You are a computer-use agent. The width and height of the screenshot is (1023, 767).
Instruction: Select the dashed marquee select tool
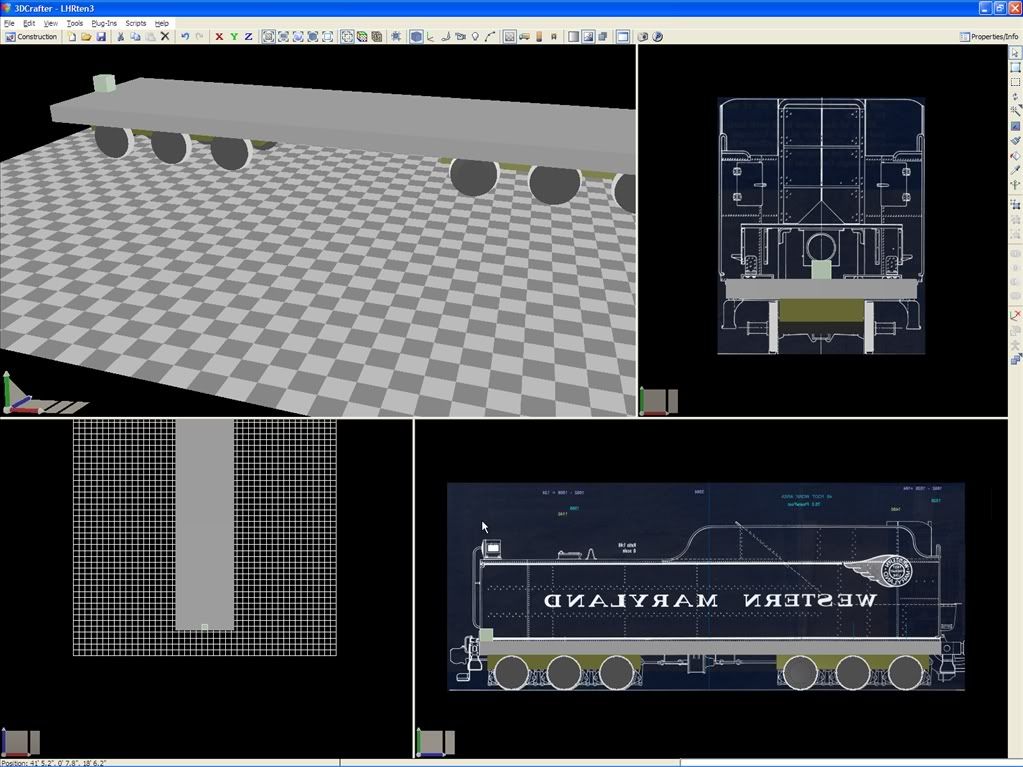tap(1015, 82)
